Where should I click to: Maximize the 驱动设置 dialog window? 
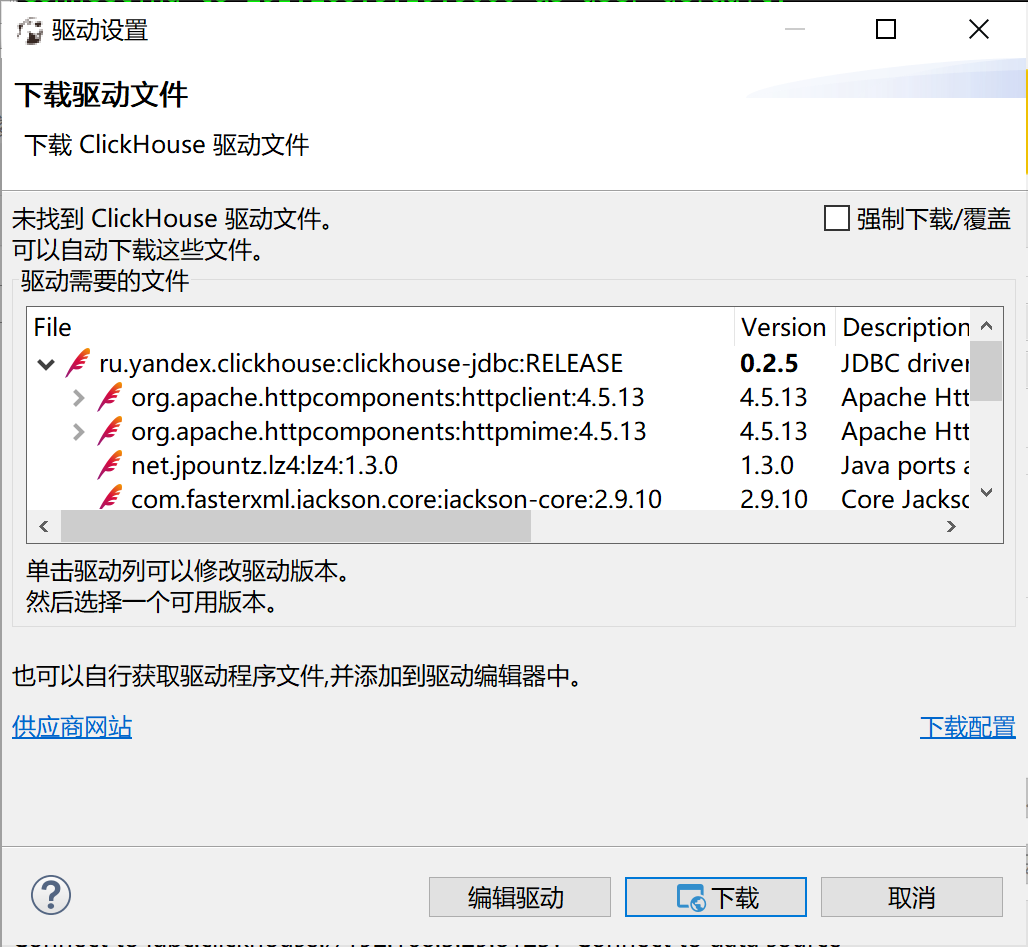tap(886, 29)
